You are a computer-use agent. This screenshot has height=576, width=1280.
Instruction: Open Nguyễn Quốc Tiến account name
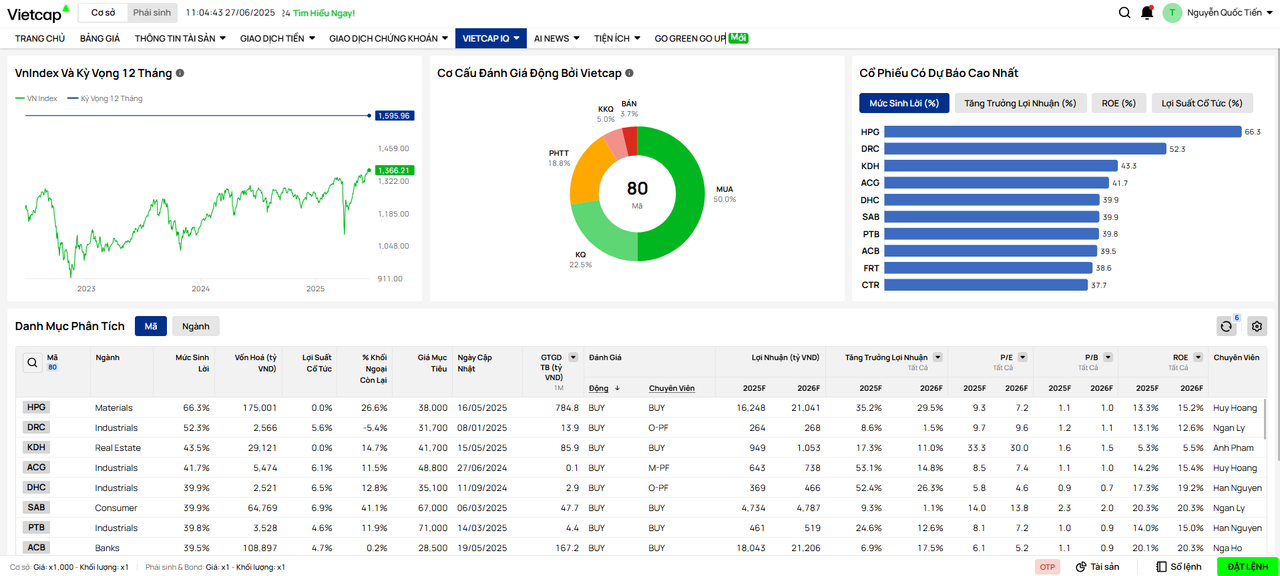pos(1224,13)
